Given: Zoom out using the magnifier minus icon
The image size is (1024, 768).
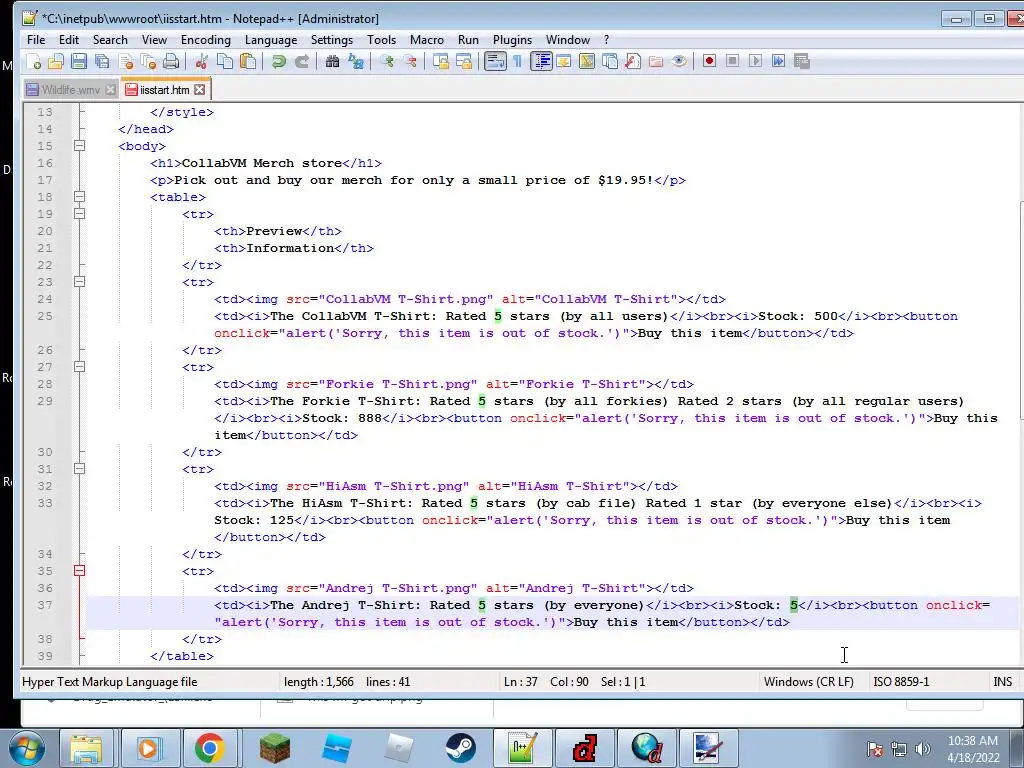Looking at the screenshot, I should (410, 61).
